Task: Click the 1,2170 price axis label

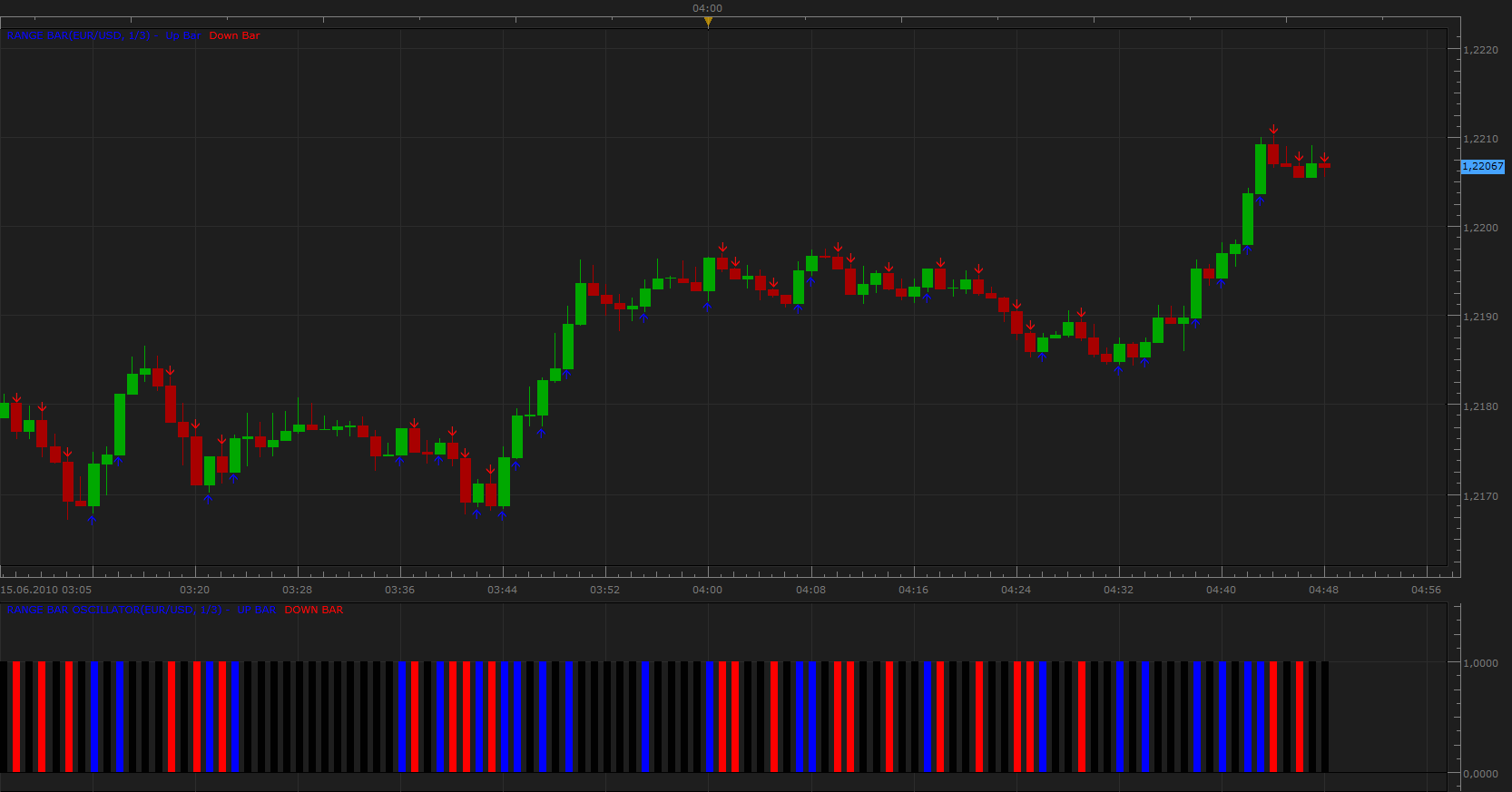Action: click(x=1481, y=496)
